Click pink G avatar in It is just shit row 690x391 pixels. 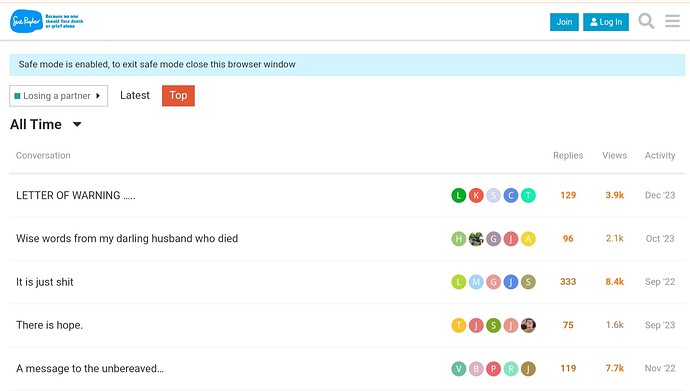click(x=493, y=282)
